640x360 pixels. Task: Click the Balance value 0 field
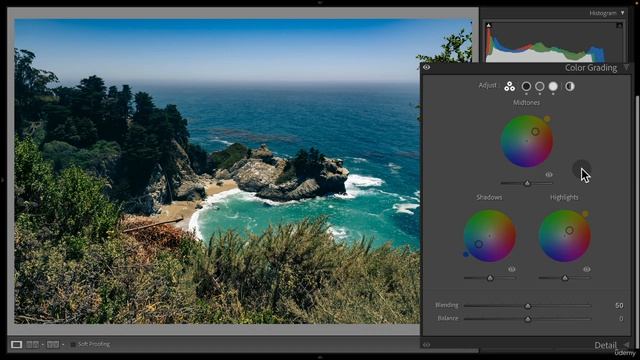click(621, 319)
